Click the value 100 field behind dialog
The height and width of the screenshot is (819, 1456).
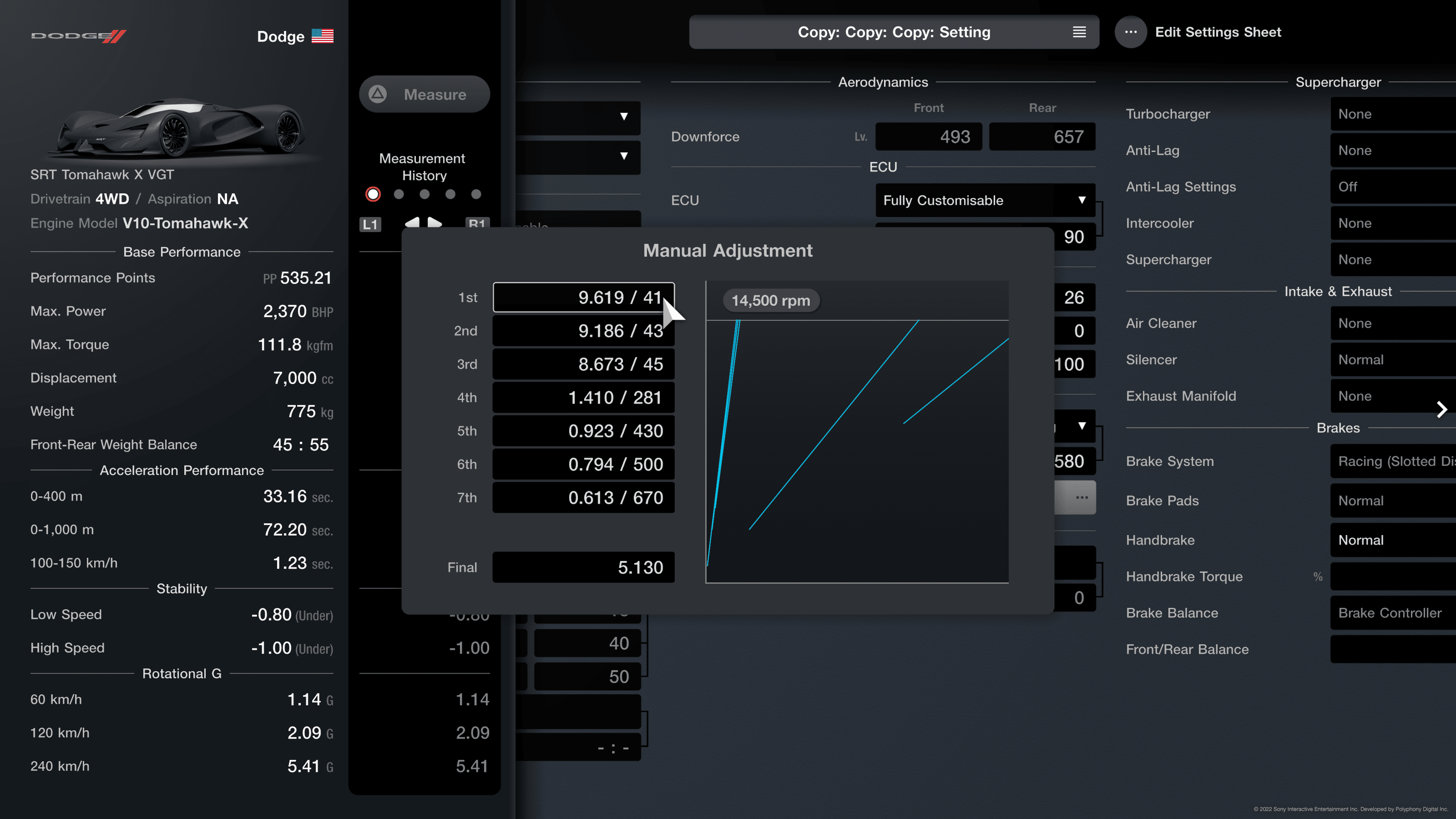click(1075, 364)
